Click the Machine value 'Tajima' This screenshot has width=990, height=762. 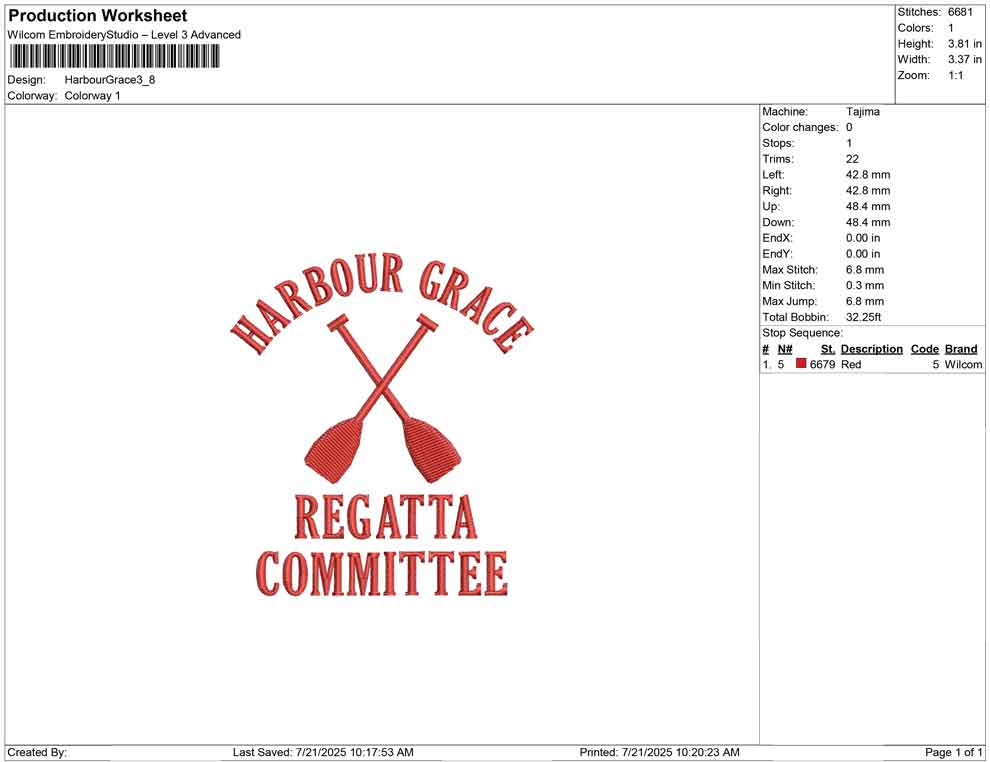pyautogui.click(x=862, y=111)
